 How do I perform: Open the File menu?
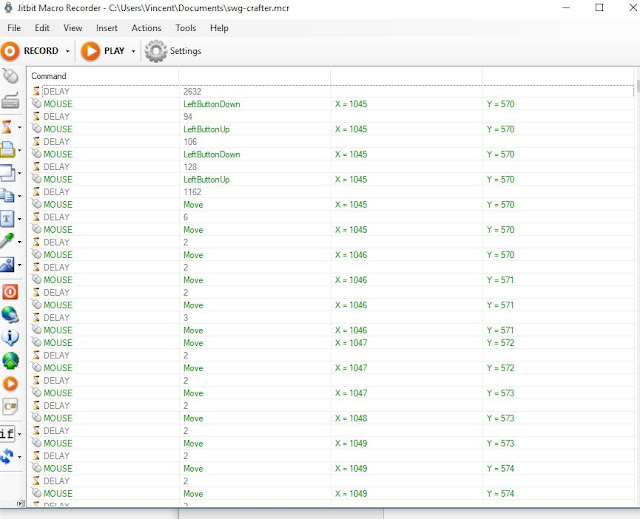(x=14, y=28)
